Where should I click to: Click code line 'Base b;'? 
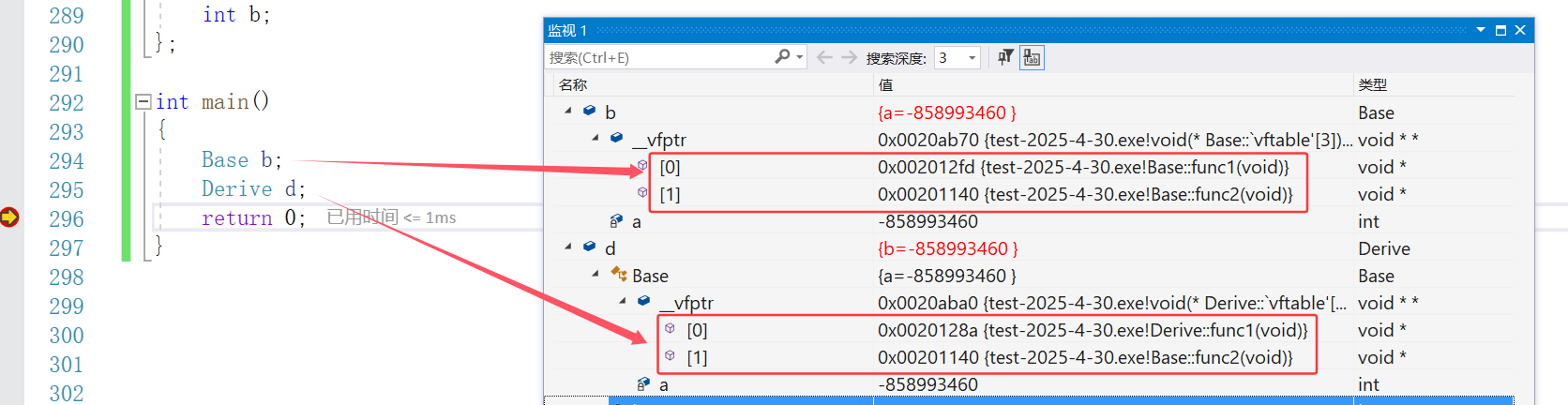(242, 159)
